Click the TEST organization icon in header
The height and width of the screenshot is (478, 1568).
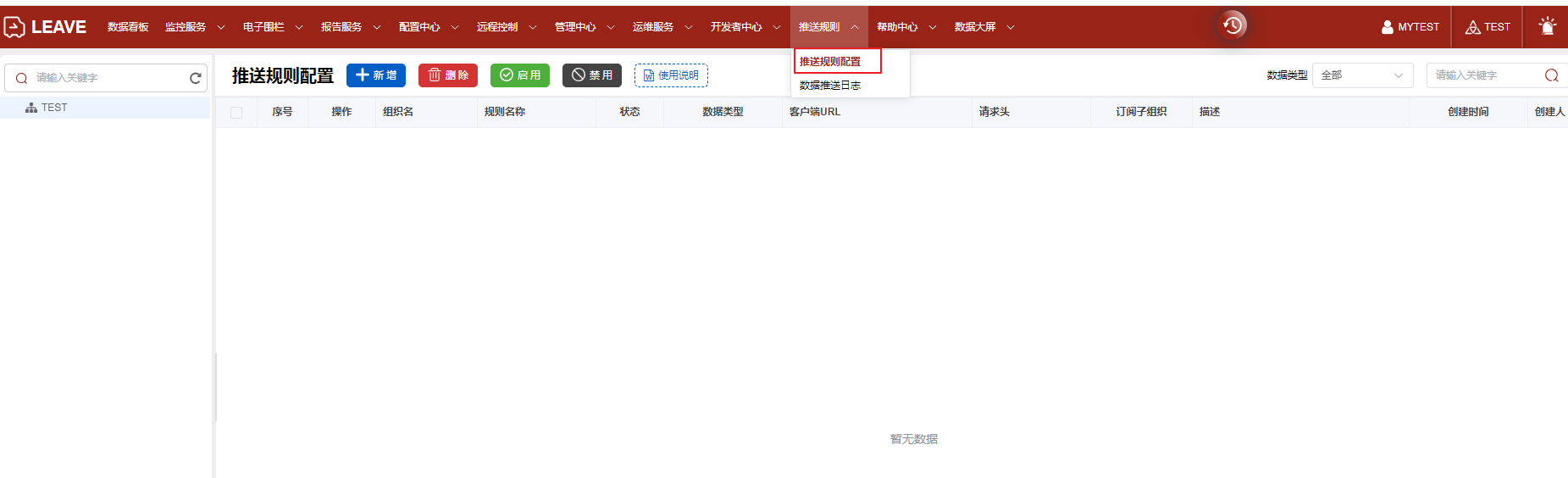1473,27
